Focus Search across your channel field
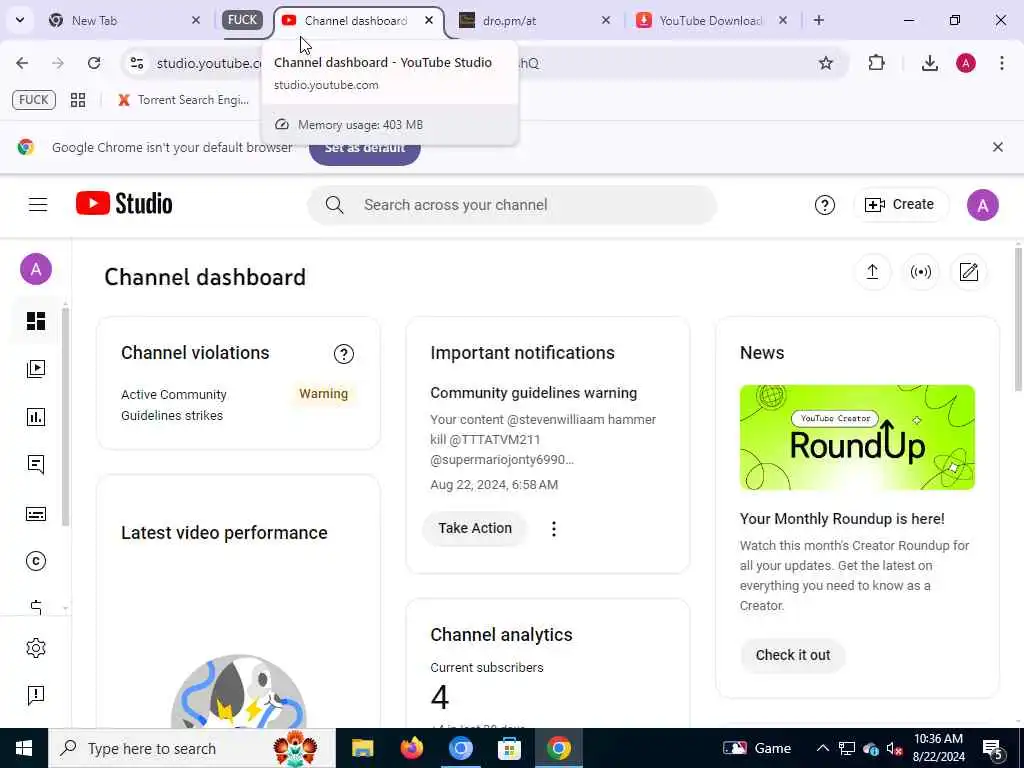This screenshot has width=1024, height=768. tap(512, 205)
